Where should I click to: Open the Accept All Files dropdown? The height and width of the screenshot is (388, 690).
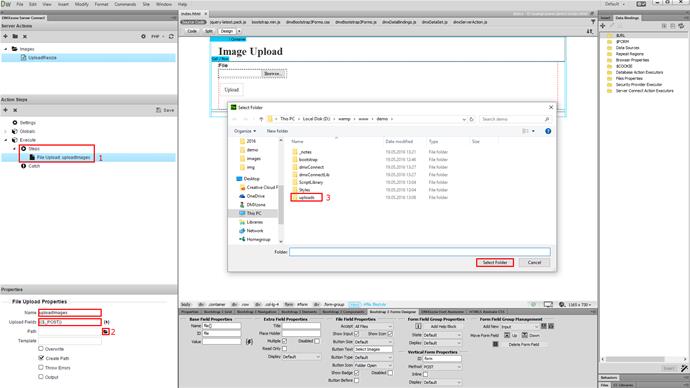[x=373, y=326]
